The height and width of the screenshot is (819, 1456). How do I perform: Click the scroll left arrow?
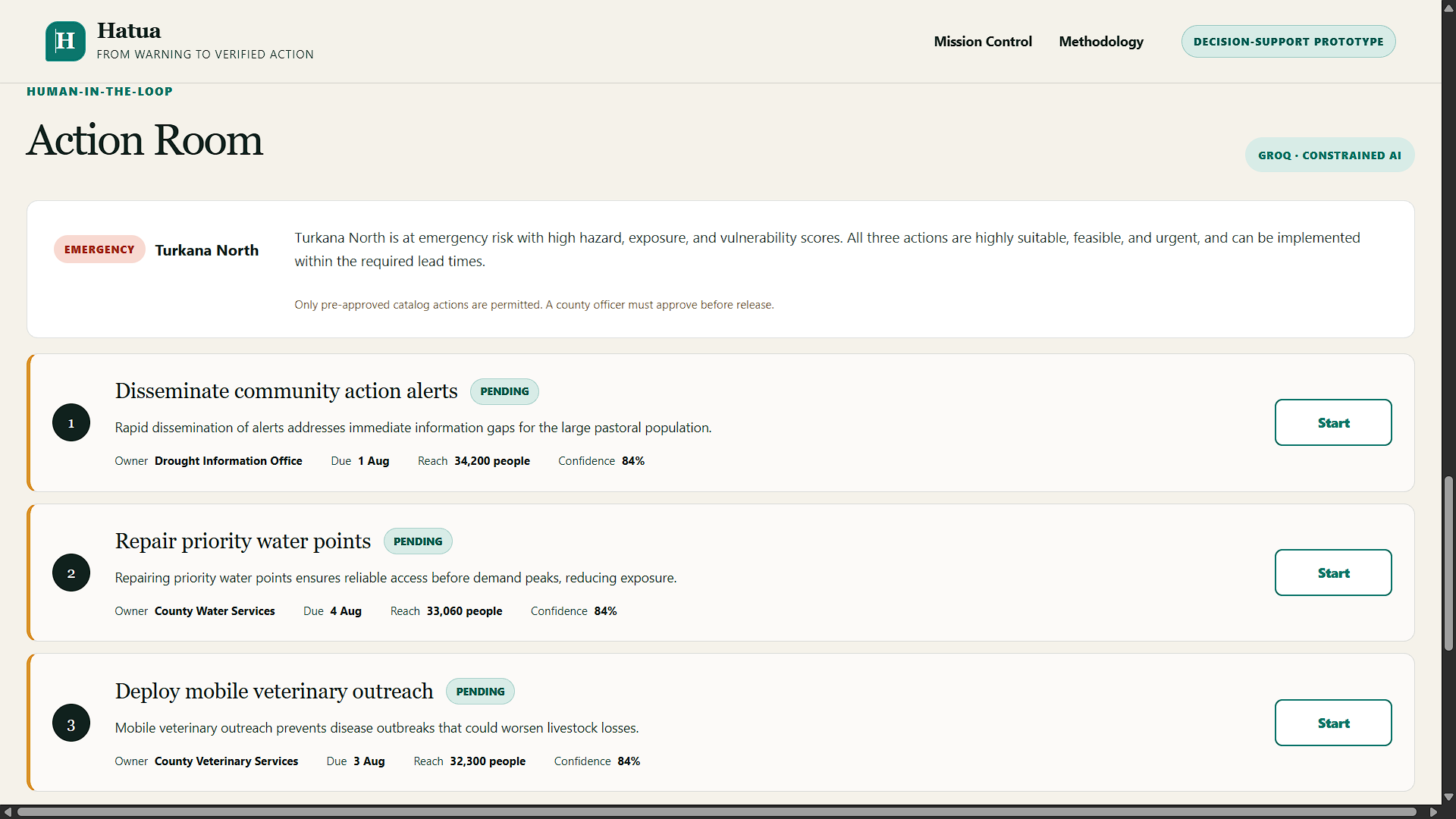pos(8,811)
